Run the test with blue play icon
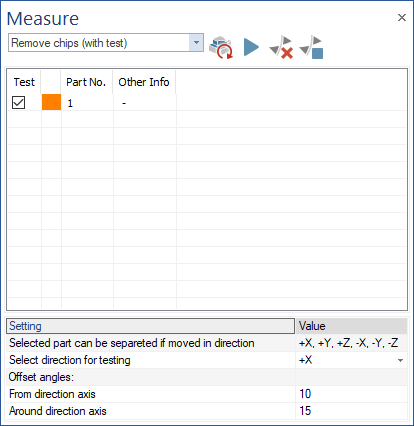Screen dimensions: 414x426 point(251,47)
